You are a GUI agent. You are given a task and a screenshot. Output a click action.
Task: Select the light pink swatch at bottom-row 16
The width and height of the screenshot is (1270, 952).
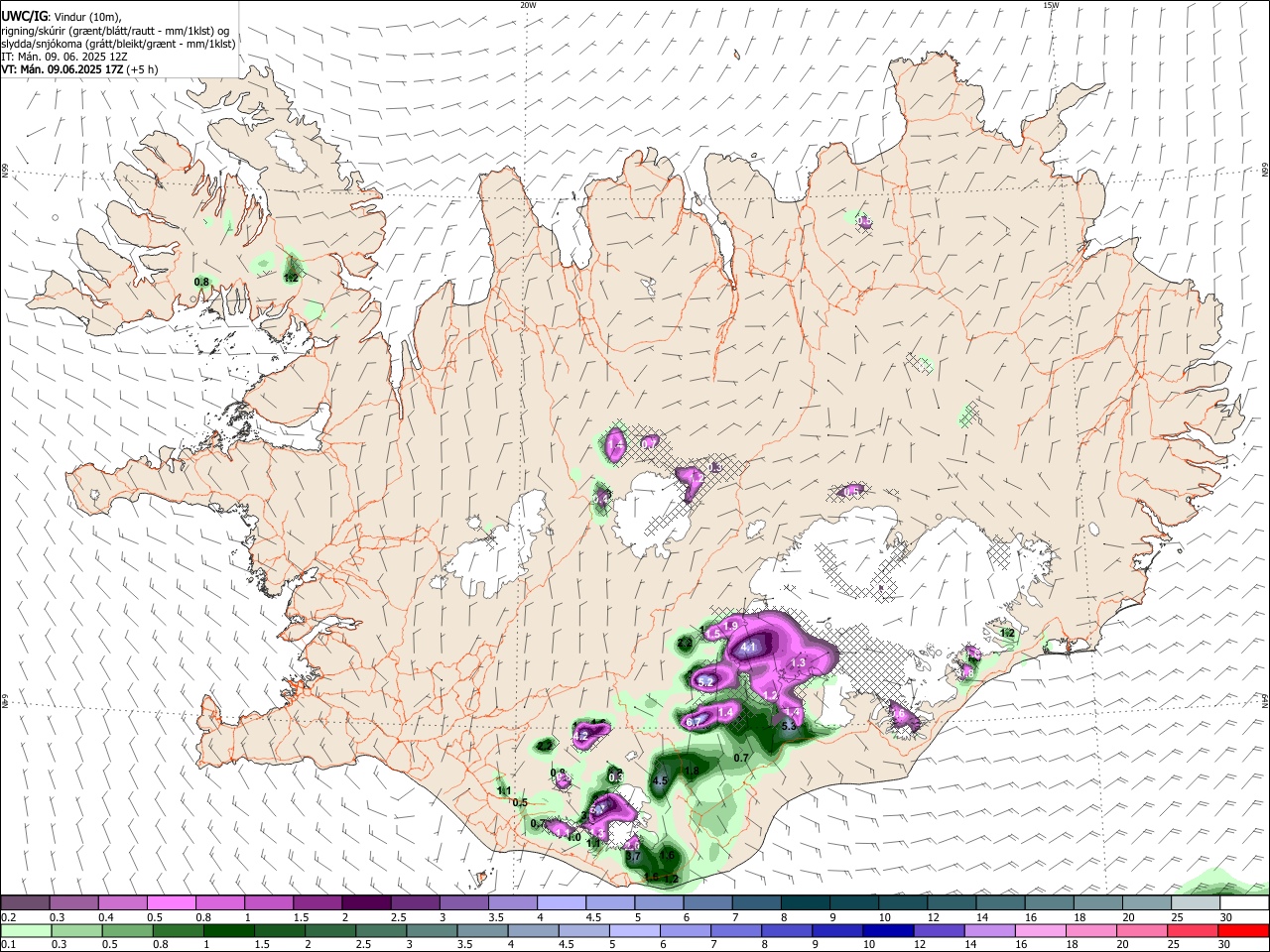1040,930
